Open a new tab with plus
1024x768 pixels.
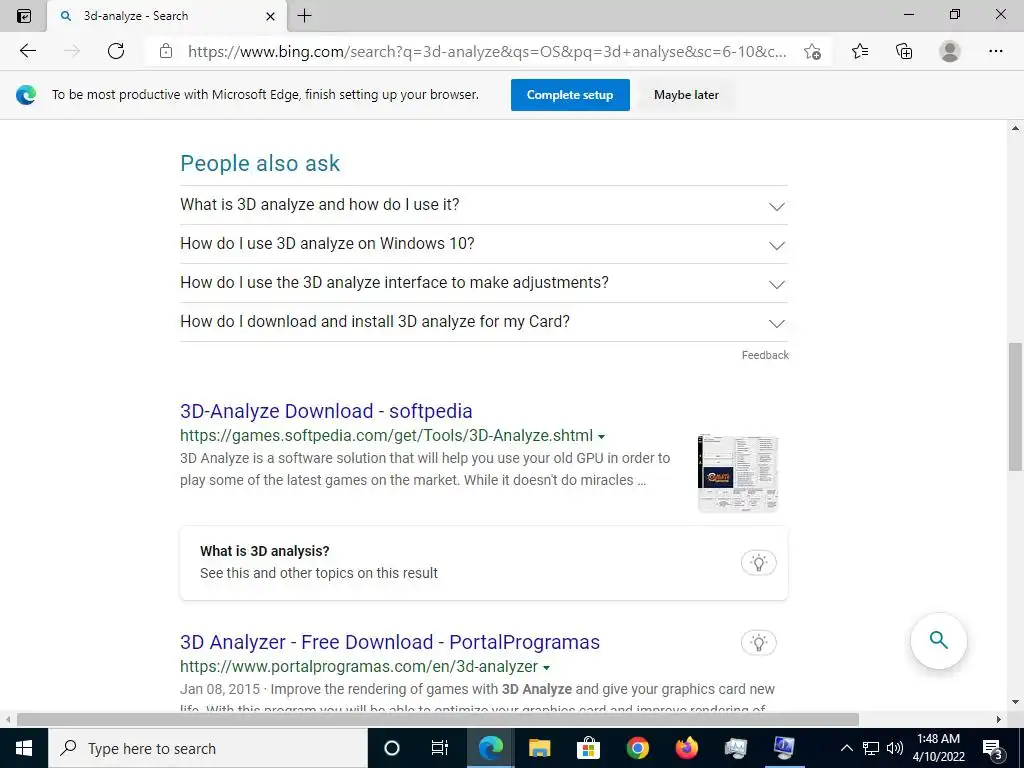click(x=304, y=16)
